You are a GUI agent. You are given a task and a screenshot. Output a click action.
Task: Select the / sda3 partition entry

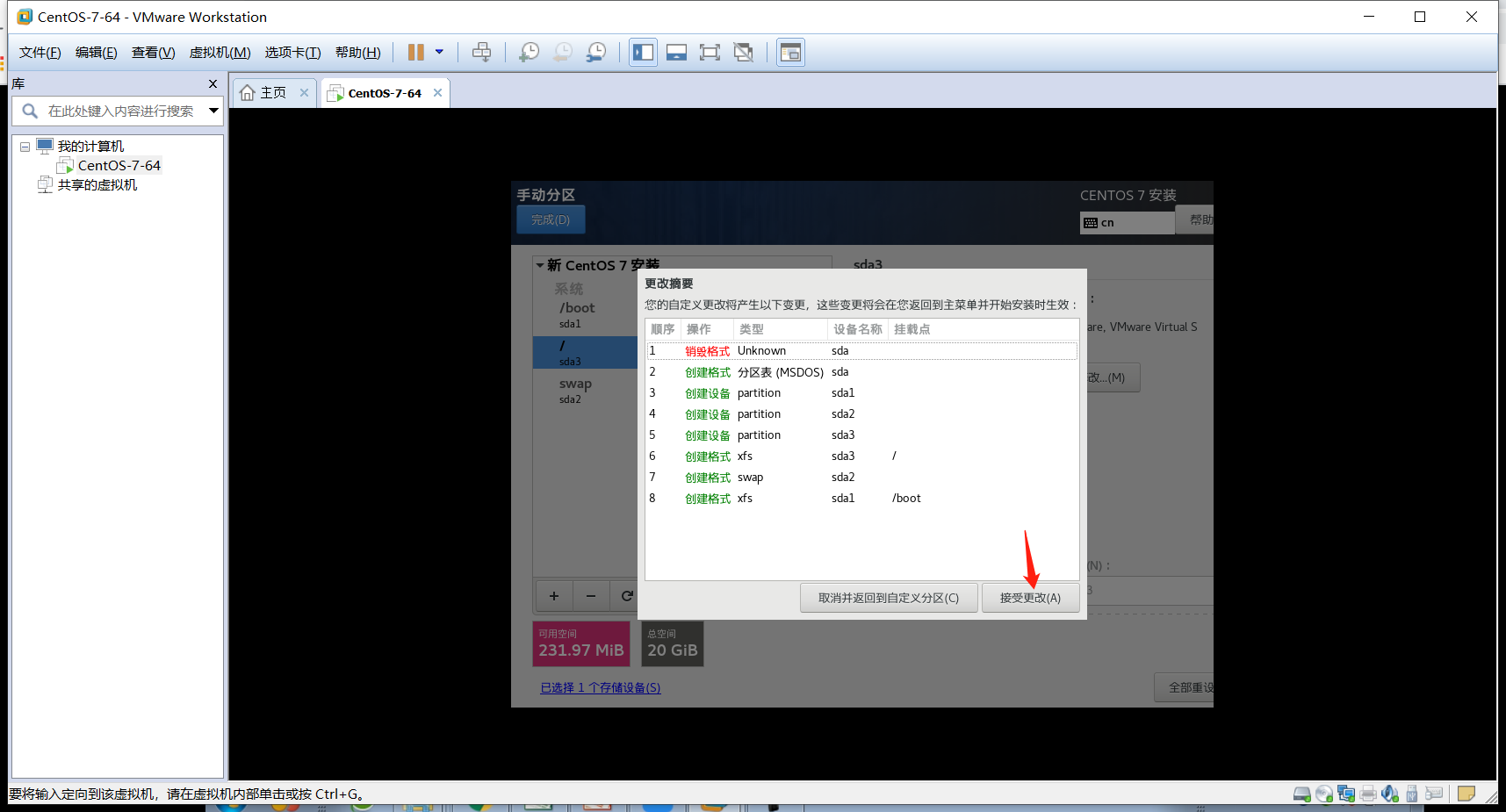585,353
